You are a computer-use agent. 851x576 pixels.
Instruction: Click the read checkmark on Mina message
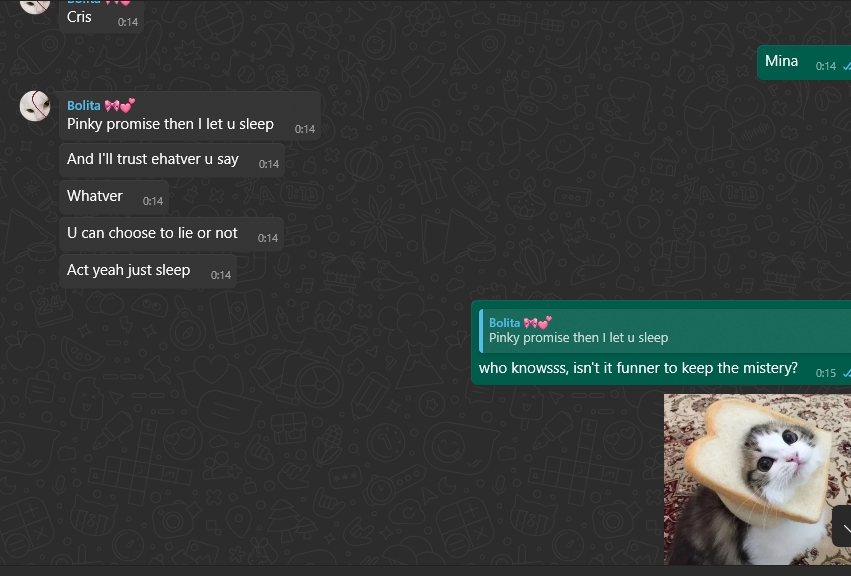pos(847,66)
